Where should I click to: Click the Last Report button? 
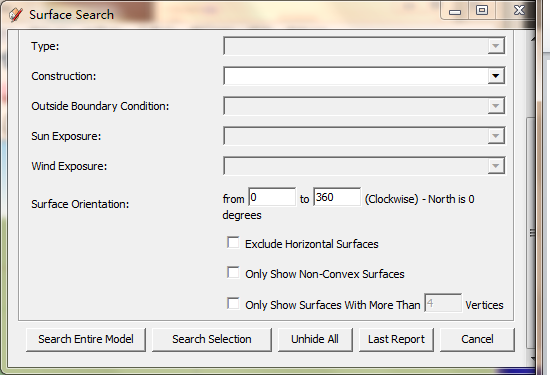[396, 339]
